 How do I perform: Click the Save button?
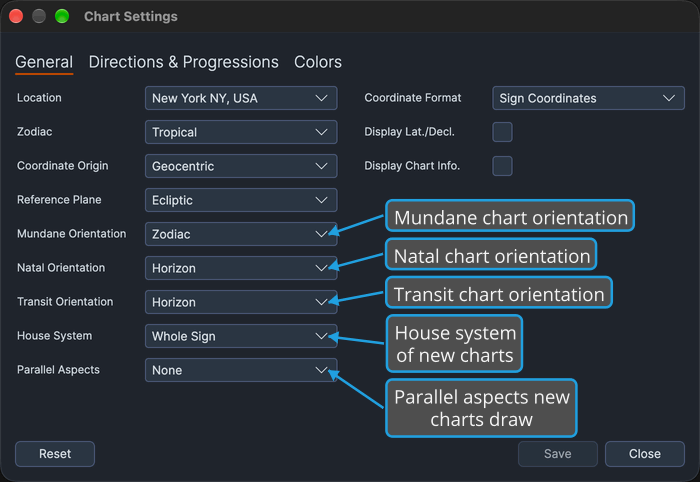[558, 454]
